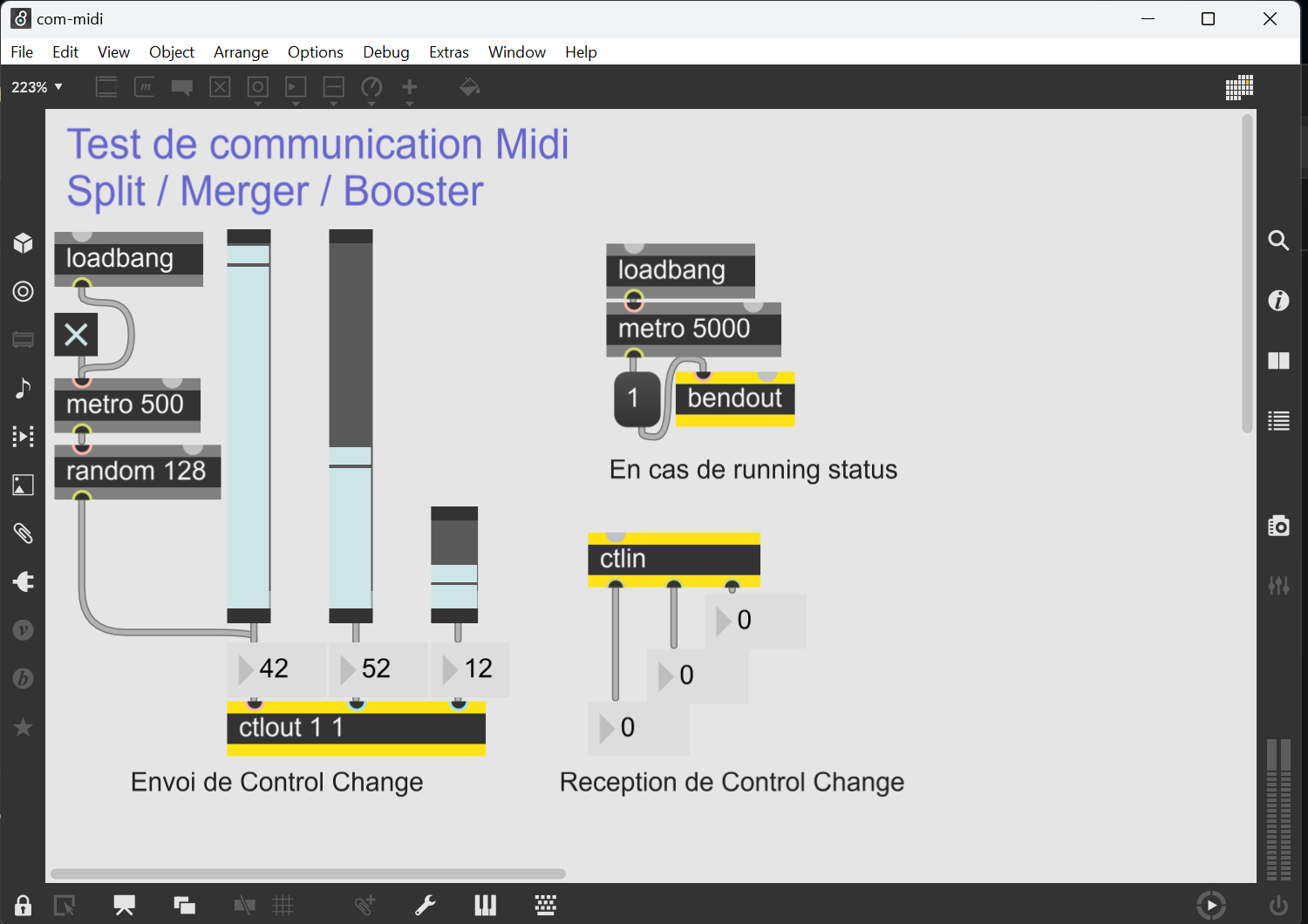The image size is (1308, 924).
Task: Open the Reference book icon
Action: point(1278,361)
